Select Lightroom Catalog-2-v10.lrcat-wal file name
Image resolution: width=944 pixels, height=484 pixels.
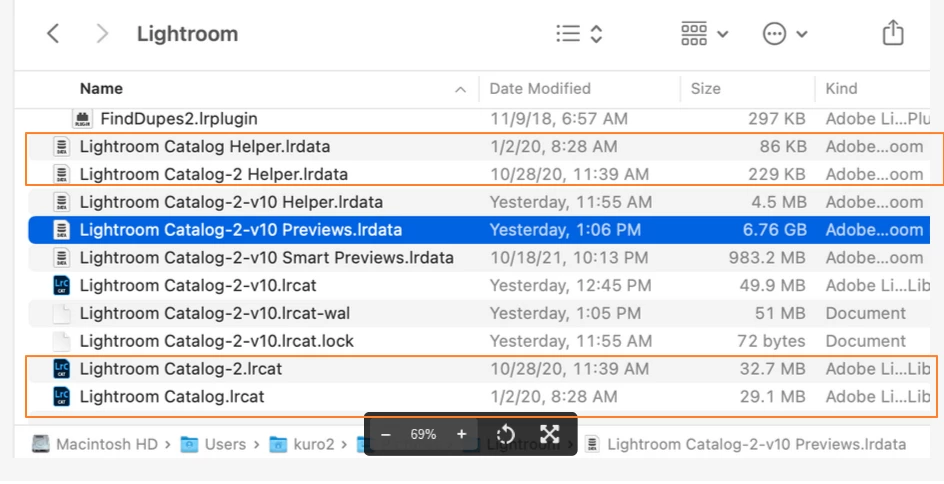pyautogui.click(x=215, y=313)
